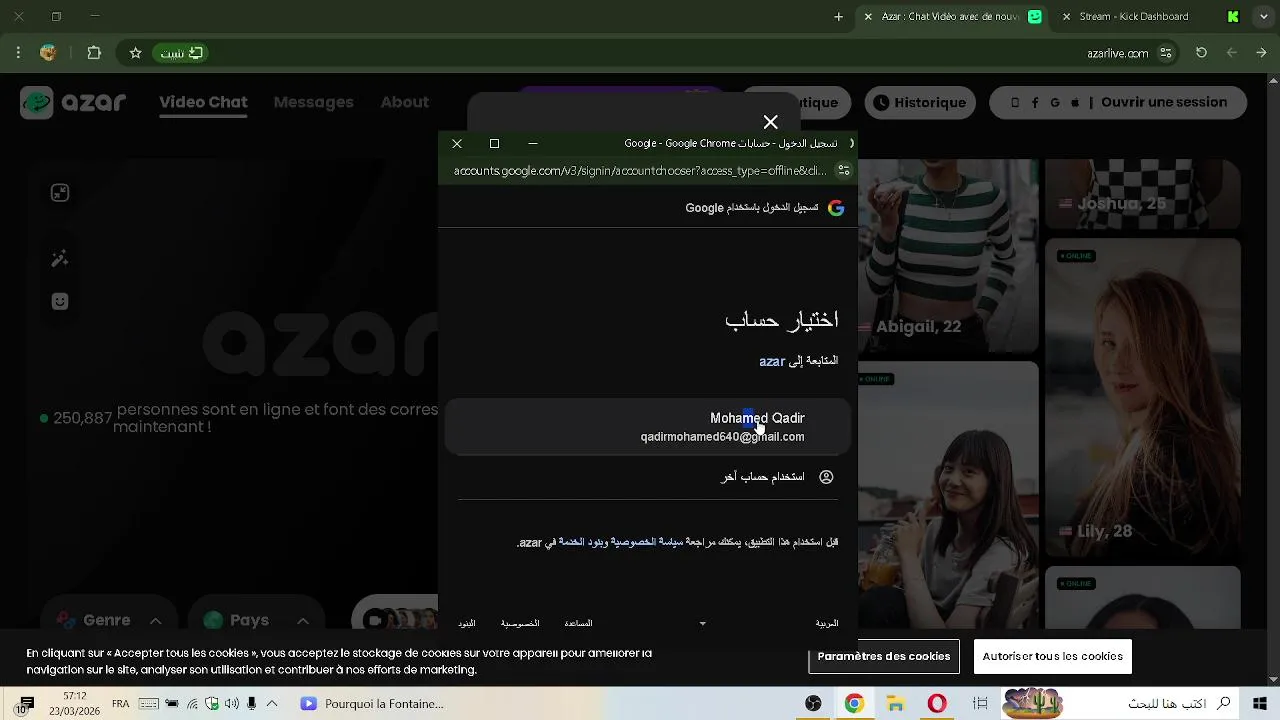1280x720 pixels.
Task: Click the site settings icon in Google popup
Action: pos(844,171)
